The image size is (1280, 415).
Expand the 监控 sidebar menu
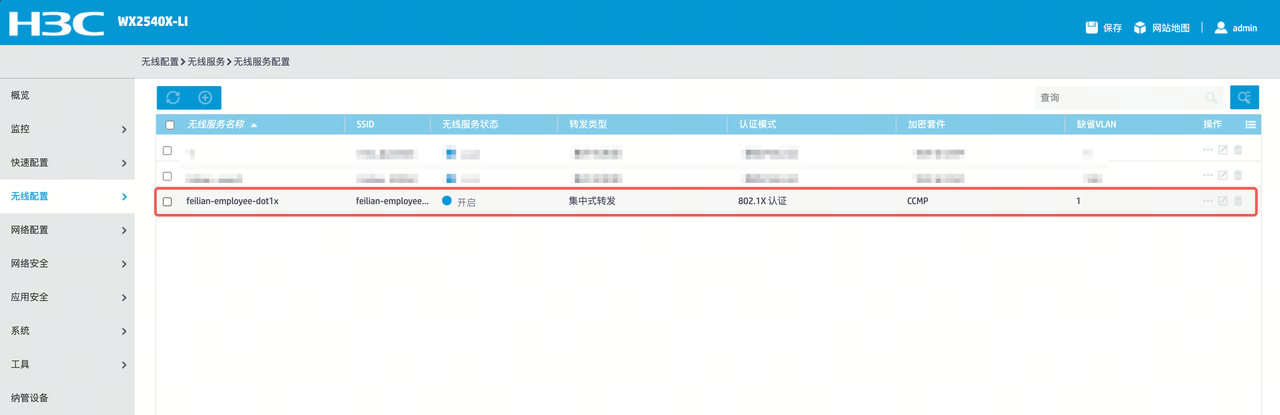pos(67,129)
